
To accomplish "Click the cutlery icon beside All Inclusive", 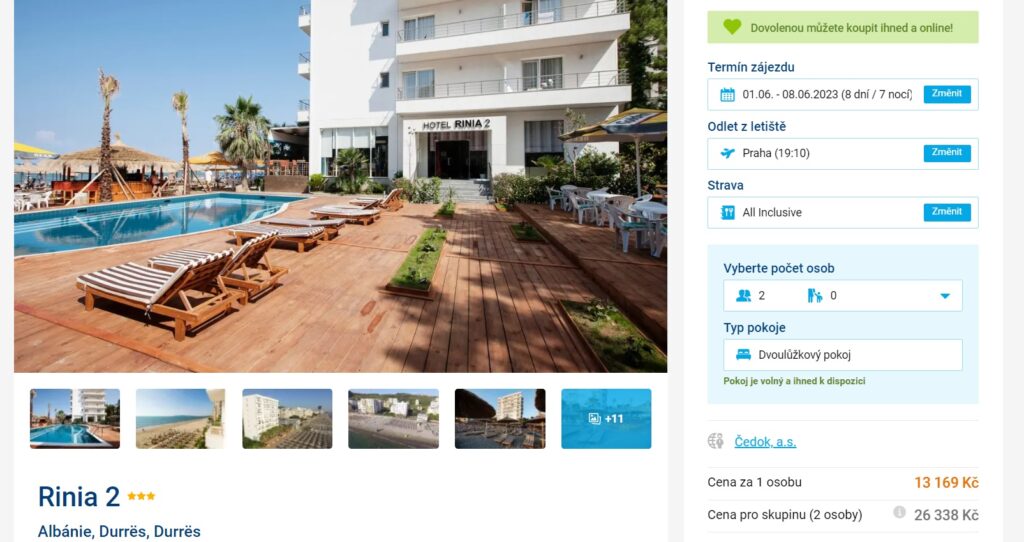I will (x=727, y=212).
